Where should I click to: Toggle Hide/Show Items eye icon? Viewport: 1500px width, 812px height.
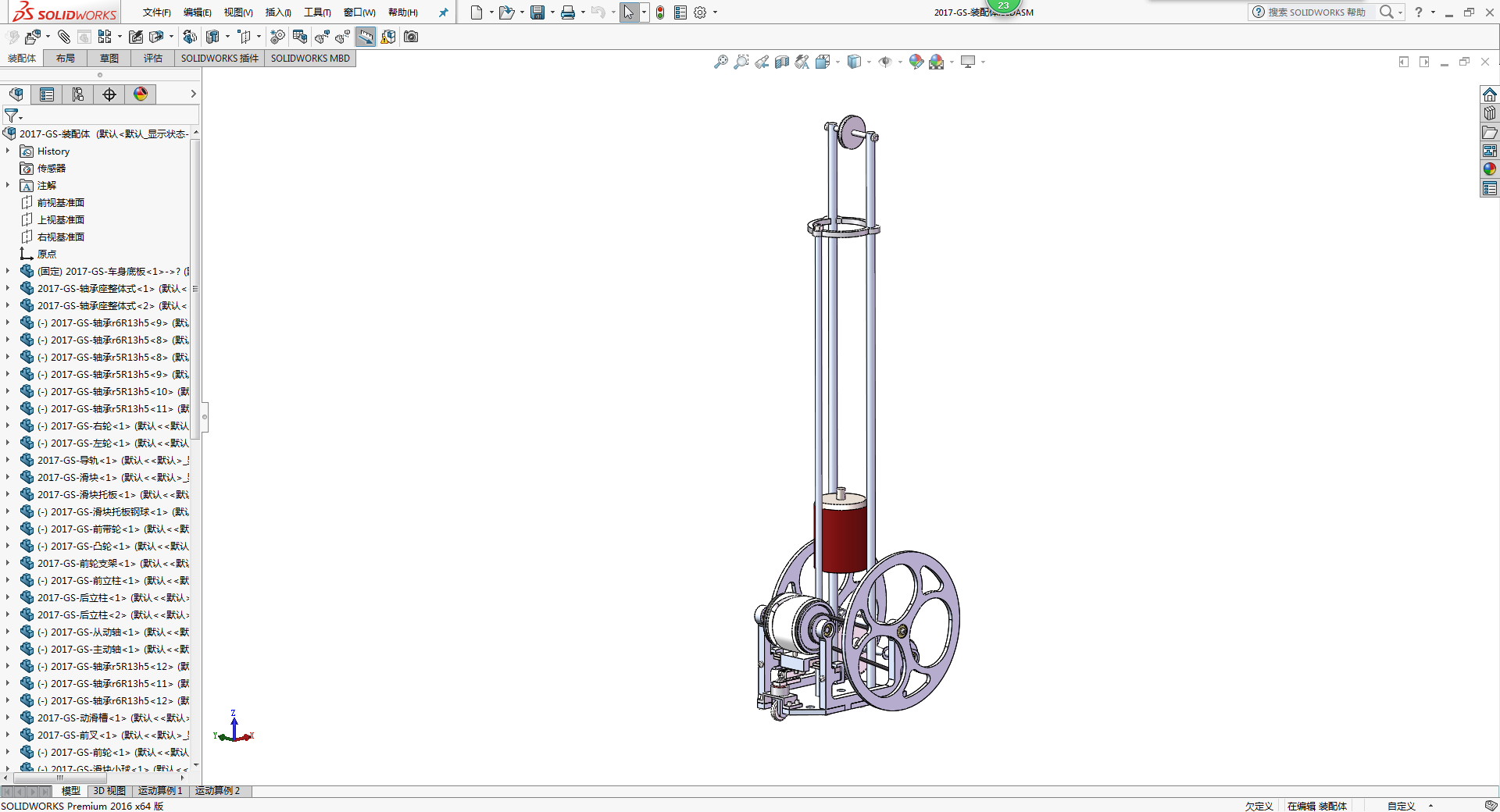click(x=884, y=62)
